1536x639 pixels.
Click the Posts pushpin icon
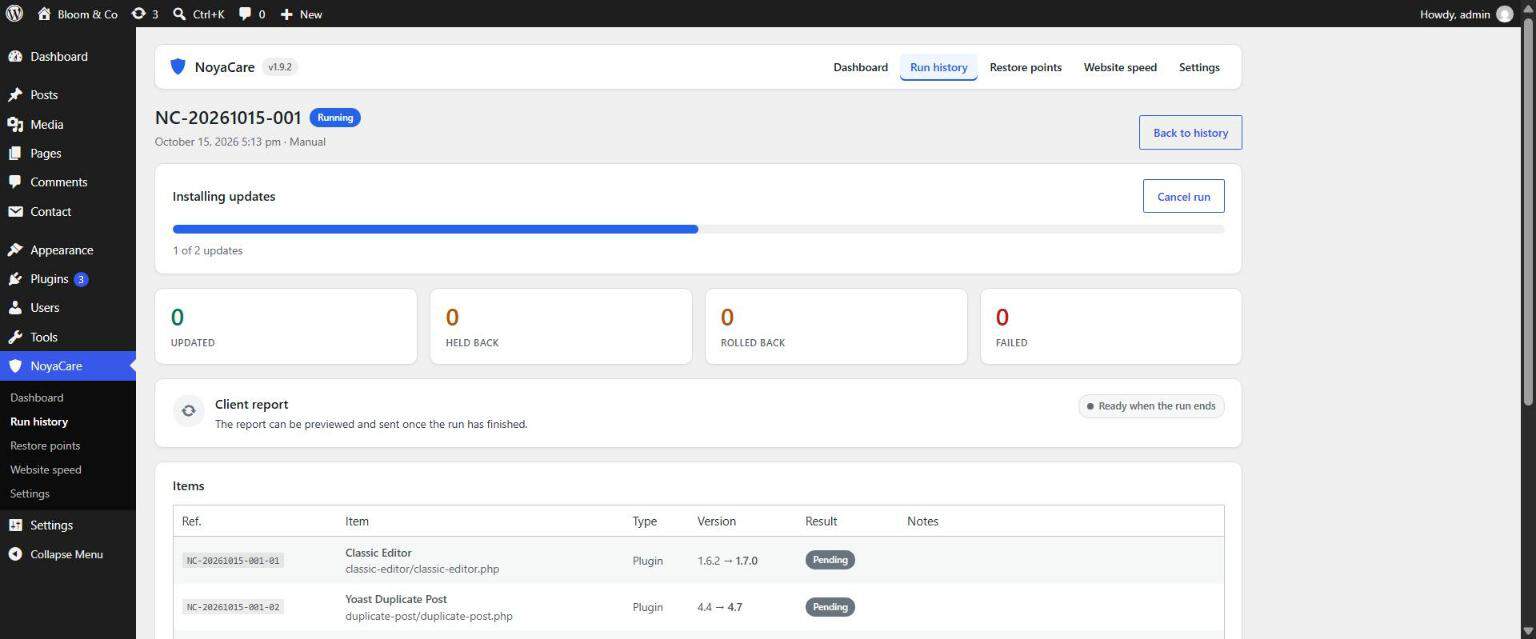(x=15, y=95)
